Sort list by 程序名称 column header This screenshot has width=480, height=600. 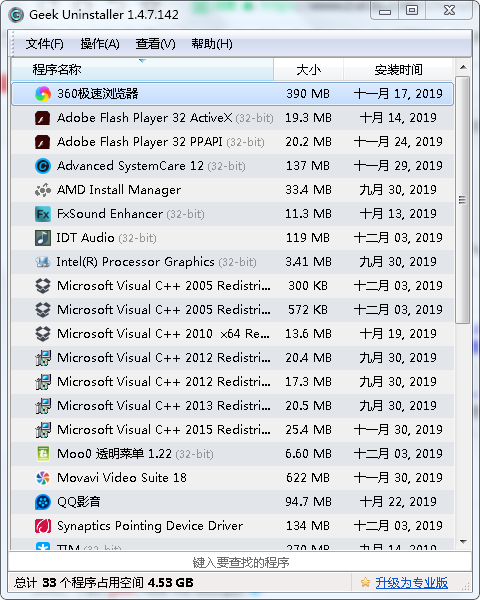click(142, 70)
